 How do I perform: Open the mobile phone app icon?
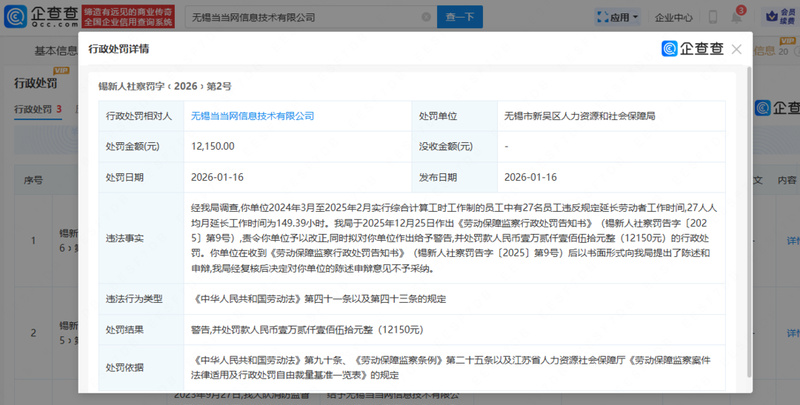[x=712, y=17]
